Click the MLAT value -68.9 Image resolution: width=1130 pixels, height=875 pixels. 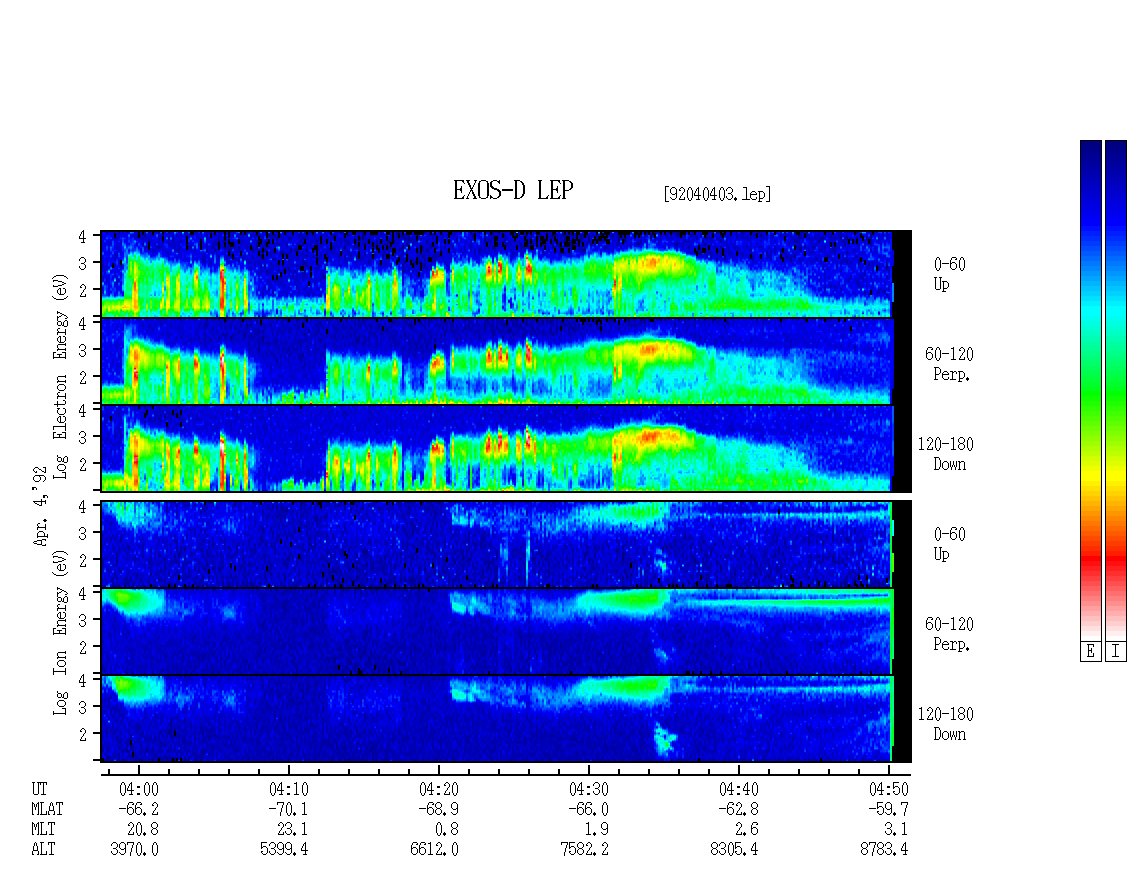[x=438, y=809]
